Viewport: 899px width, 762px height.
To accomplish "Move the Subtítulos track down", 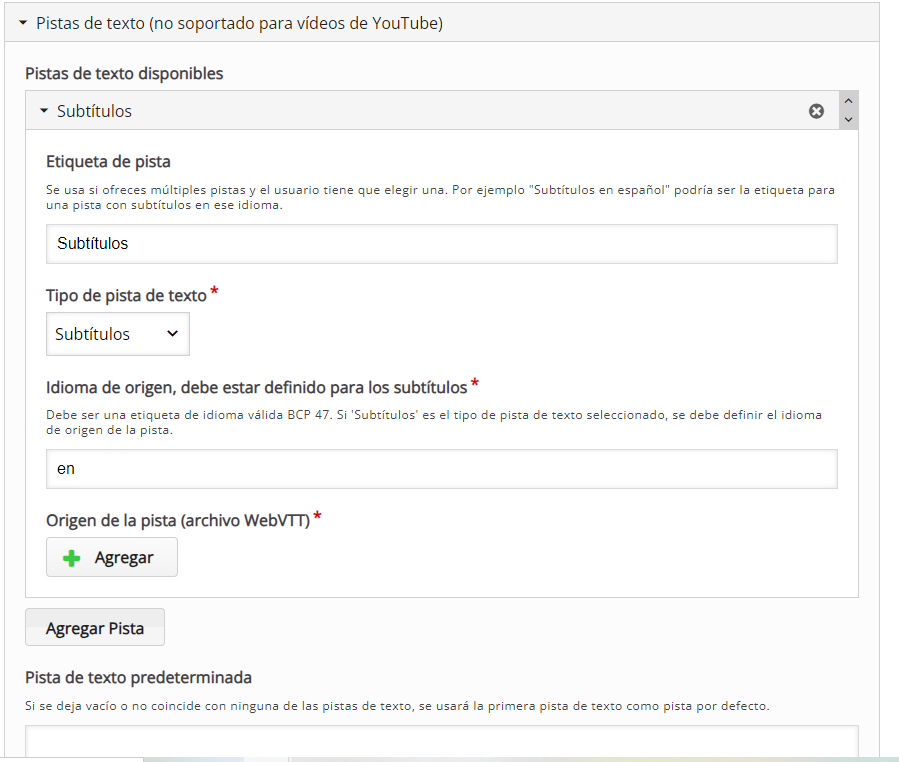I will [849, 119].
